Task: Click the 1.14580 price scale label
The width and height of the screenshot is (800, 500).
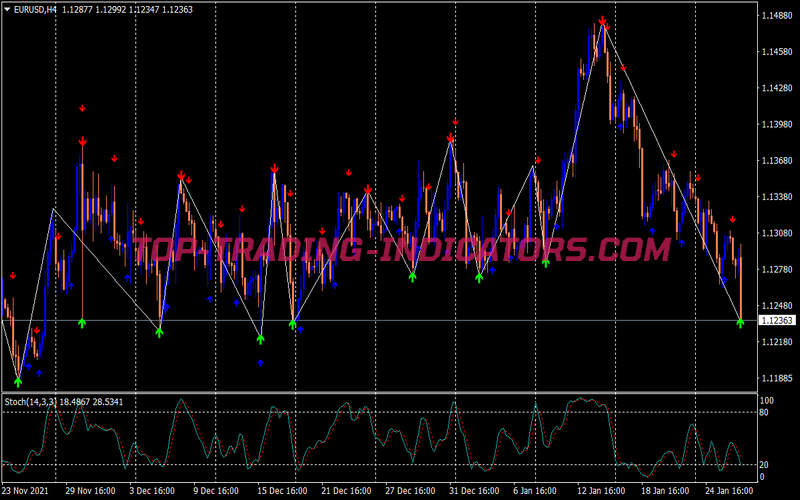Action: click(777, 52)
